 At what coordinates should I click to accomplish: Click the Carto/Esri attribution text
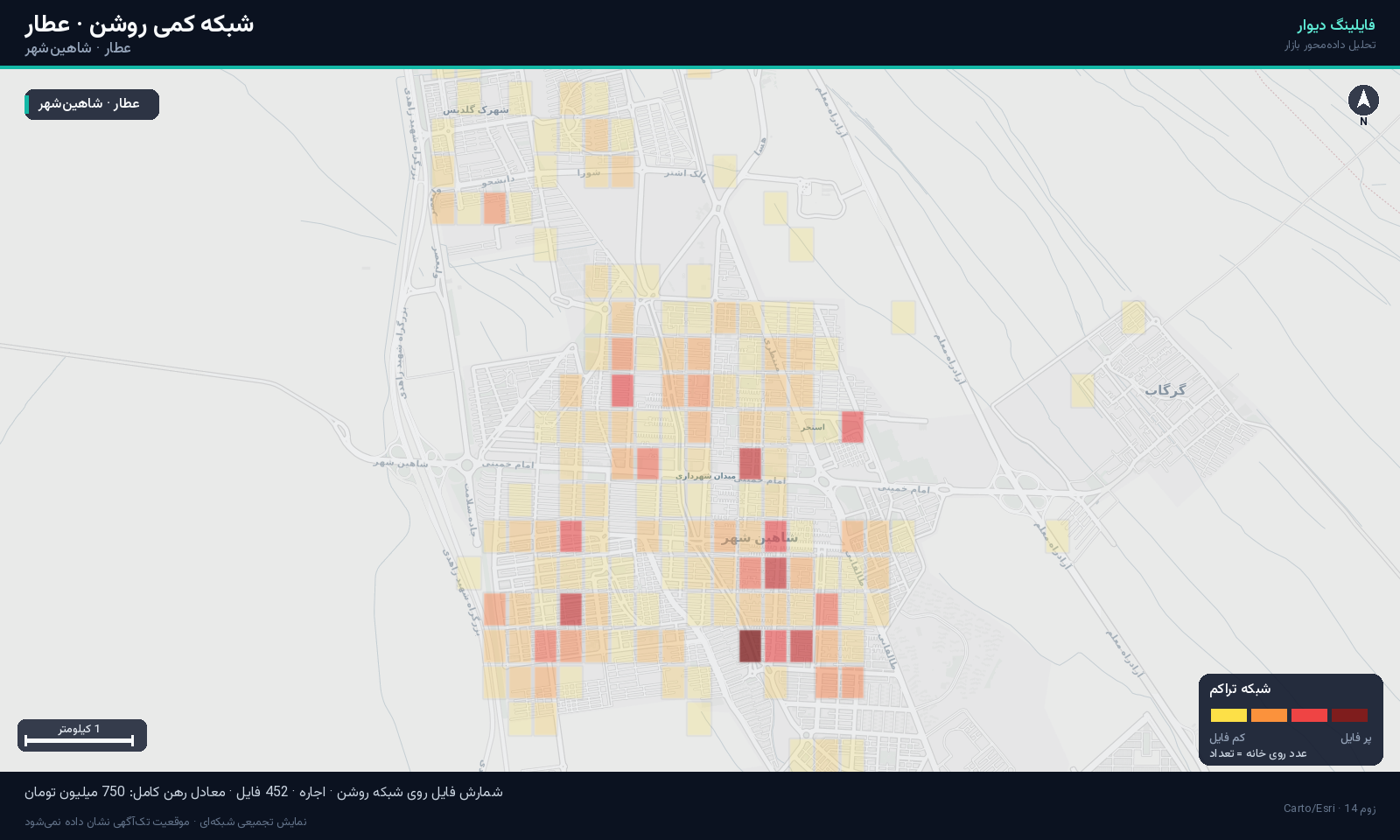click(1309, 808)
